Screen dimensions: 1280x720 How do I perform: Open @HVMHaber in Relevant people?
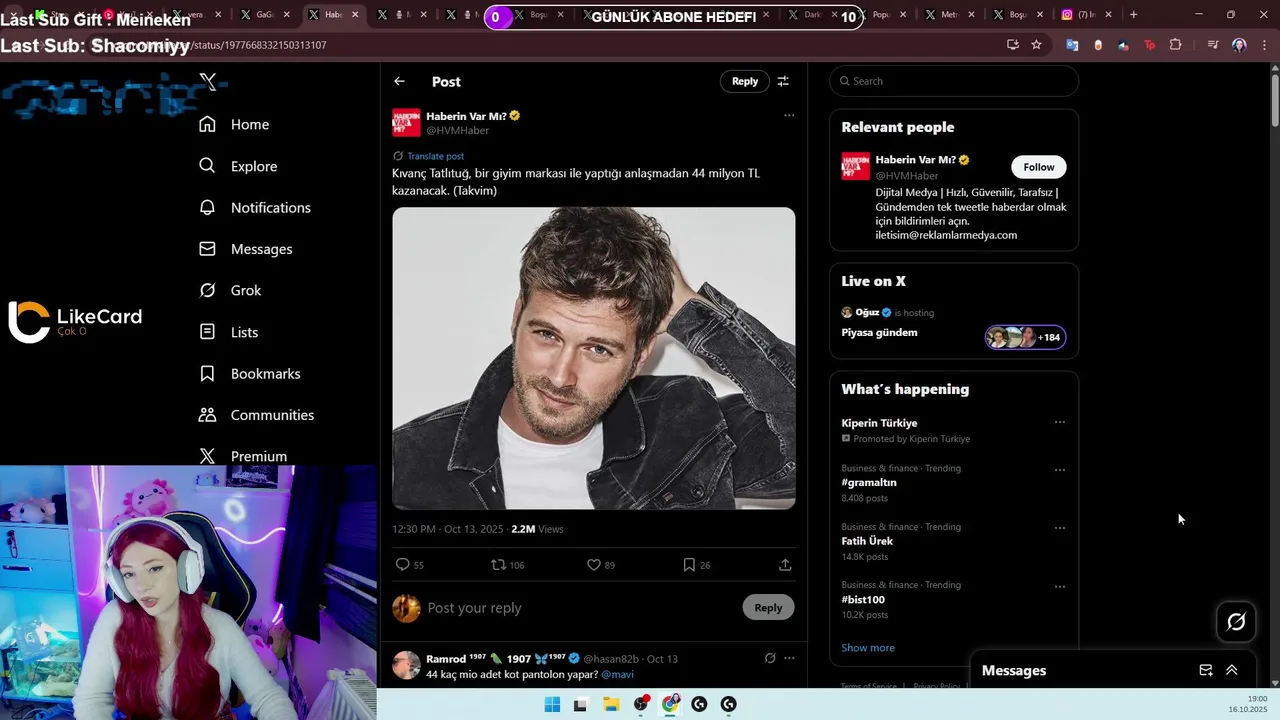click(x=906, y=176)
